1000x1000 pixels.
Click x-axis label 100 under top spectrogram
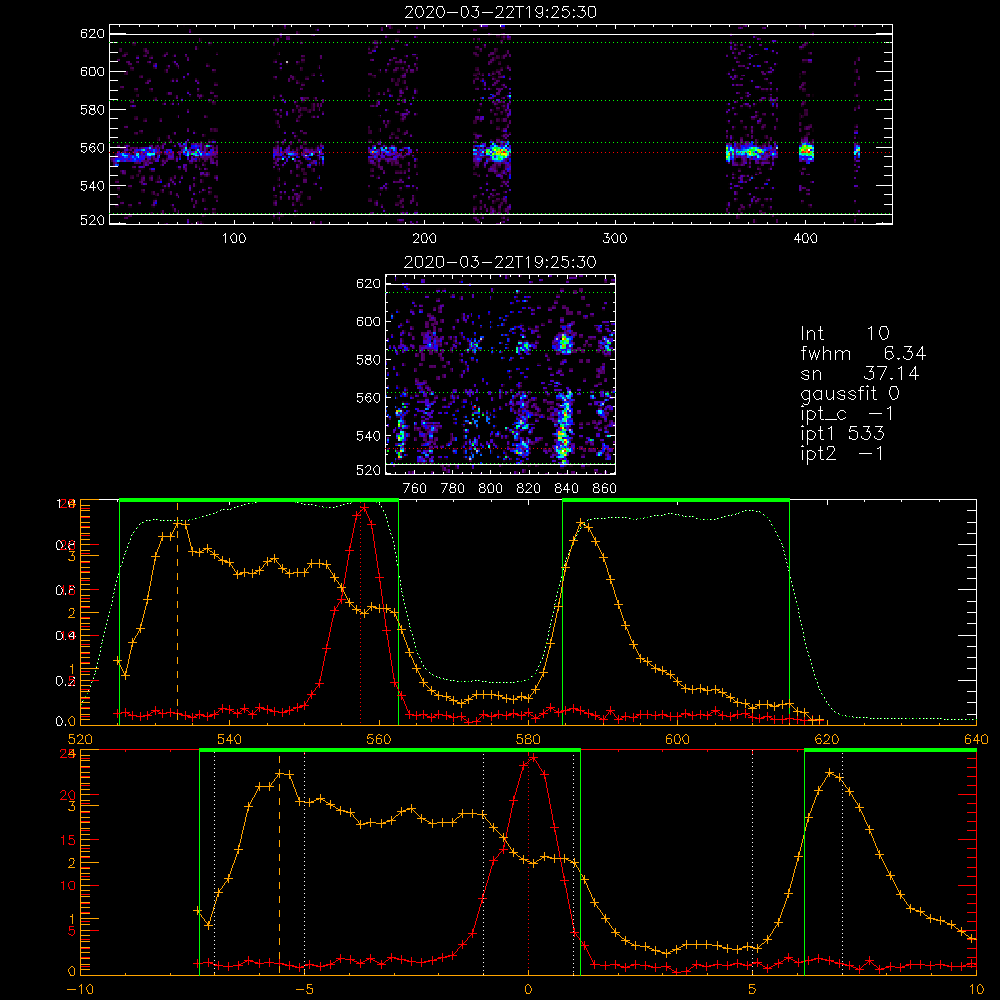pos(234,239)
